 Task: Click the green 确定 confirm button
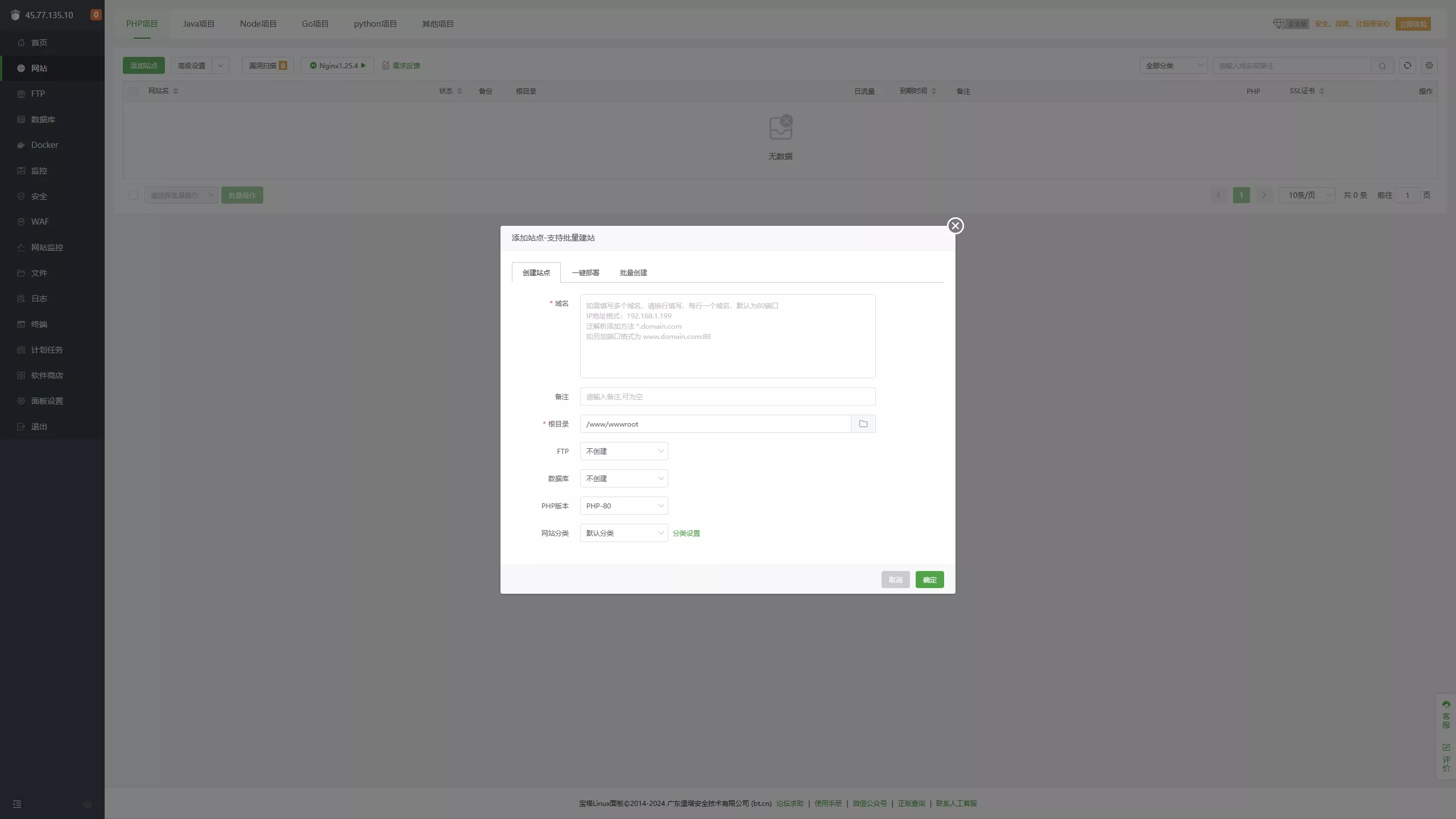point(929,579)
